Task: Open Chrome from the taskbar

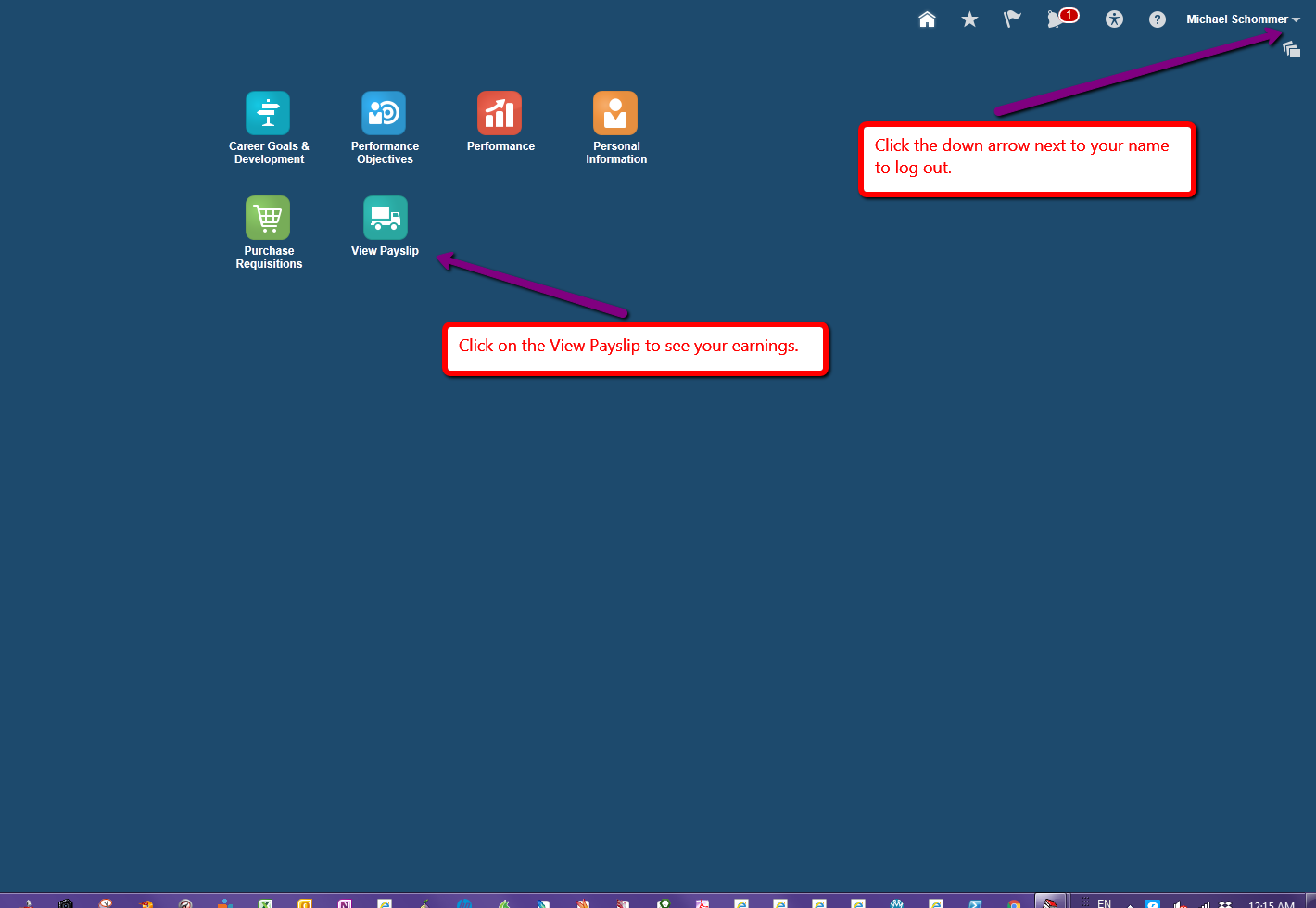Action: click(1014, 903)
